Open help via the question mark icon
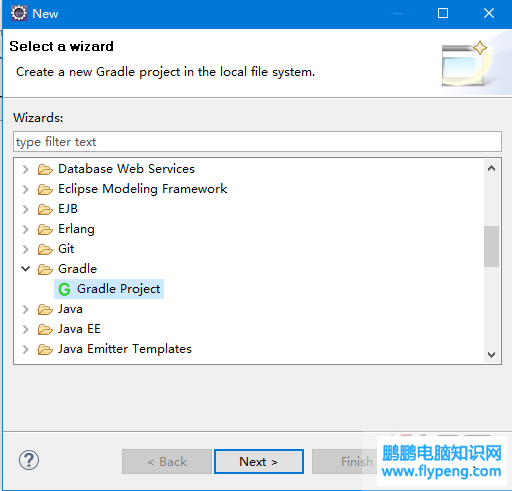The width and height of the screenshot is (512, 491). (x=29, y=460)
